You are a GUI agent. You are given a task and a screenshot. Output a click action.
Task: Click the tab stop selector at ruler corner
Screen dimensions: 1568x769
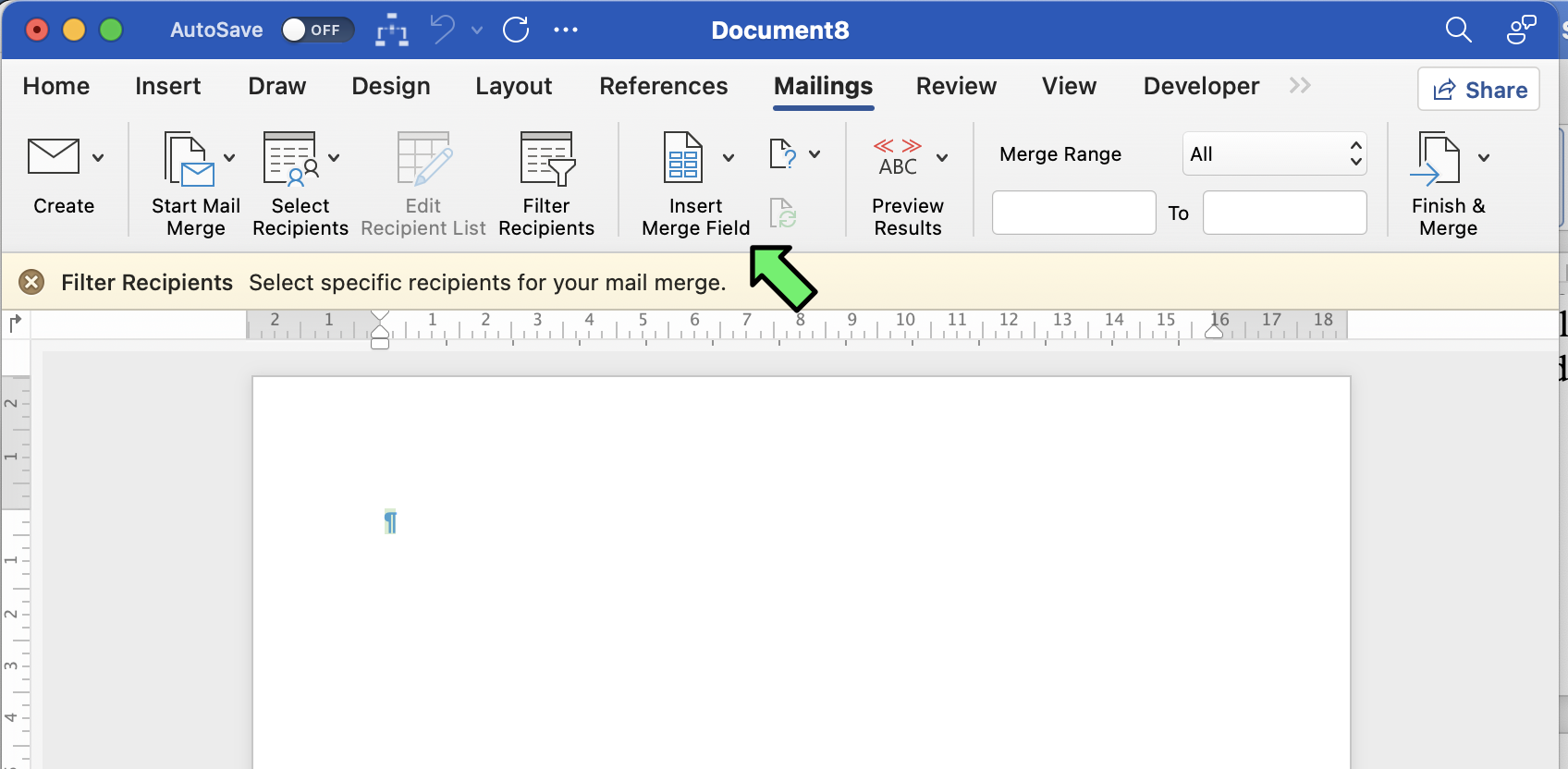[x=15, y=323]
